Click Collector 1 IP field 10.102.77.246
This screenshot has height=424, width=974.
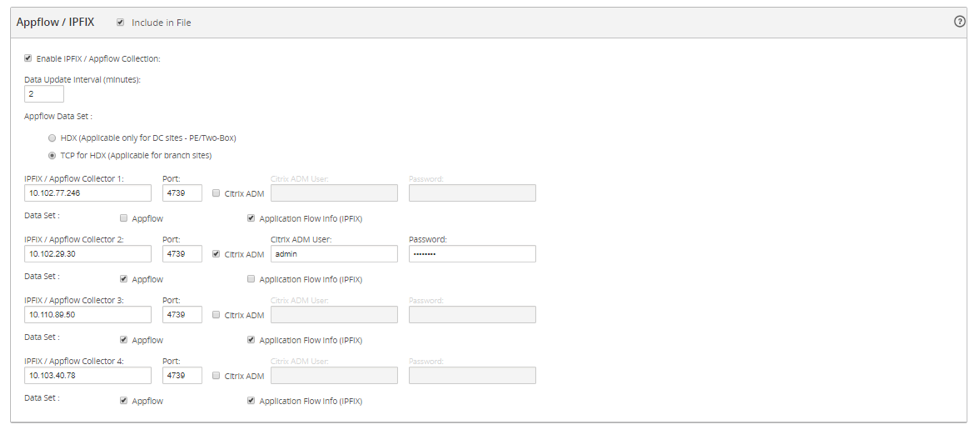[x=88, y=193]
